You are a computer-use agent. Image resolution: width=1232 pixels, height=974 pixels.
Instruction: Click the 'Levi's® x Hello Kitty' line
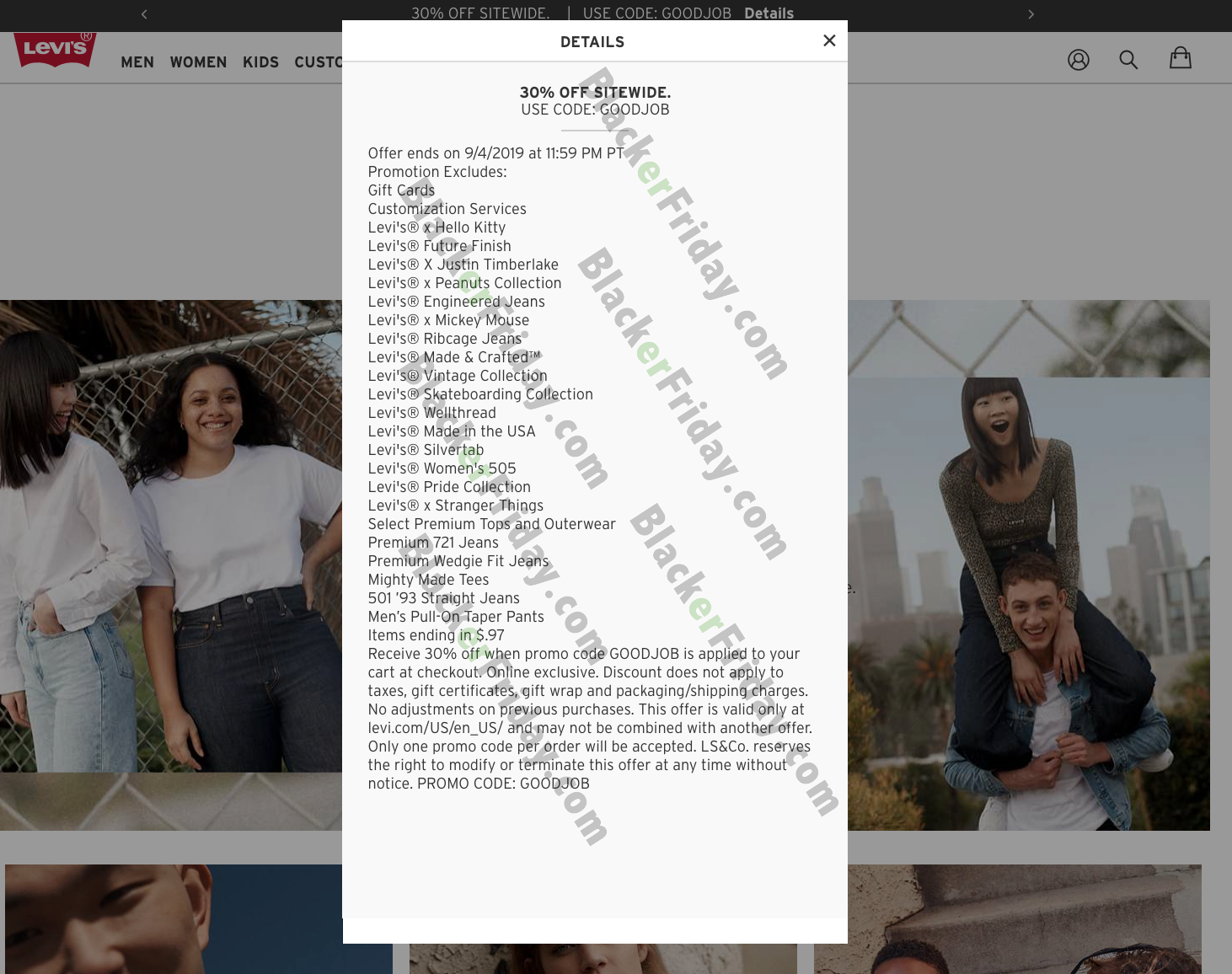[x=437, y=227]
